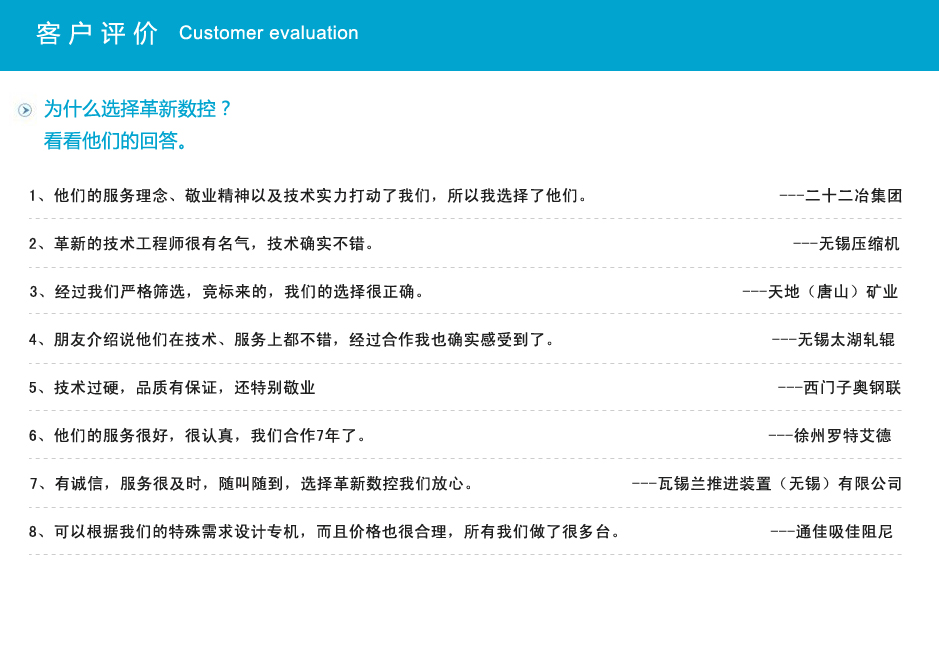Click the 'Customer evaluation' header text

pos(269,32)
